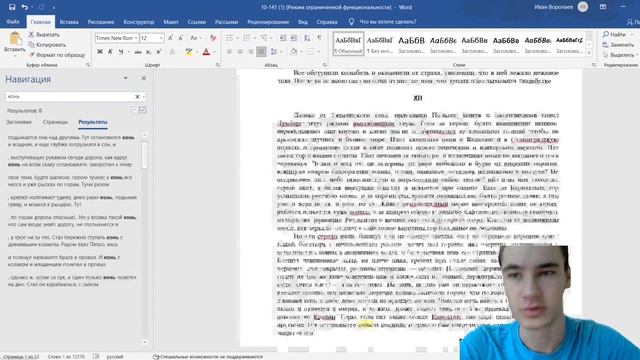Screen dimensions: 640x360
Task: Expand the styles gallery
Action: click(589, 53)
